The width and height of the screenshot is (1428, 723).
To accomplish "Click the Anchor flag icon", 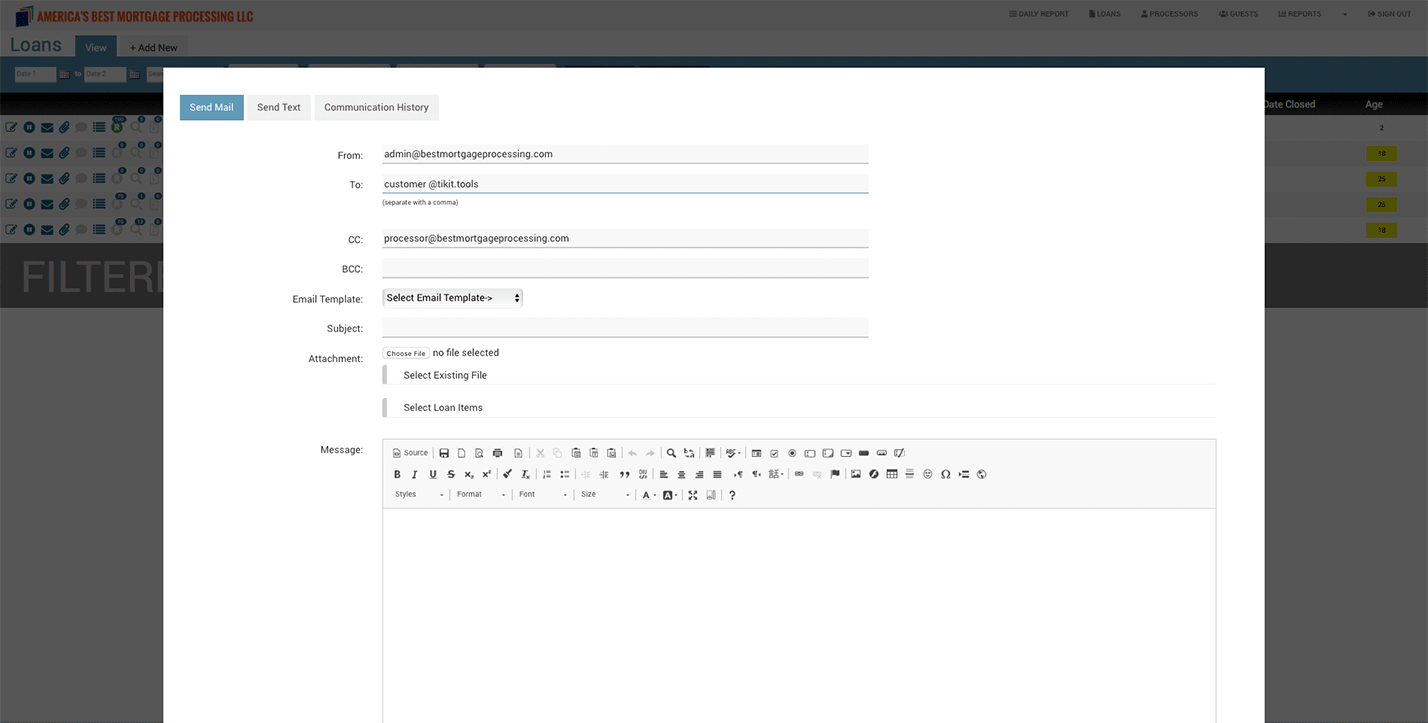I will (x=835, y=474).
